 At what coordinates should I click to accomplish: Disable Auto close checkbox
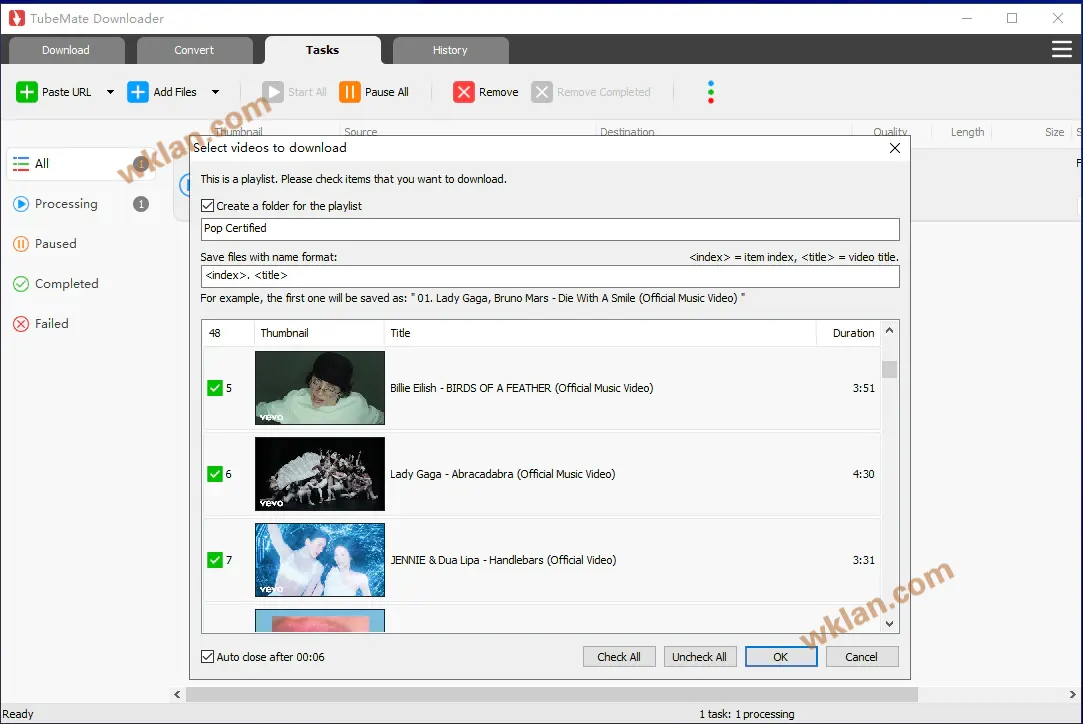click(x=208, y=657)
